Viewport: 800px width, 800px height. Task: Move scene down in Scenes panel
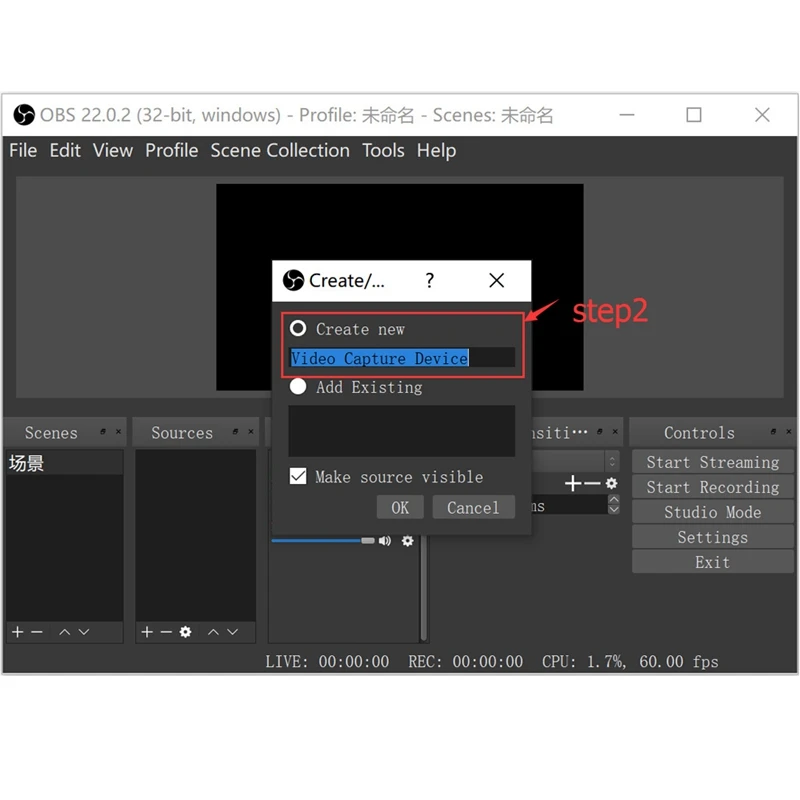(x=84, y=632)
